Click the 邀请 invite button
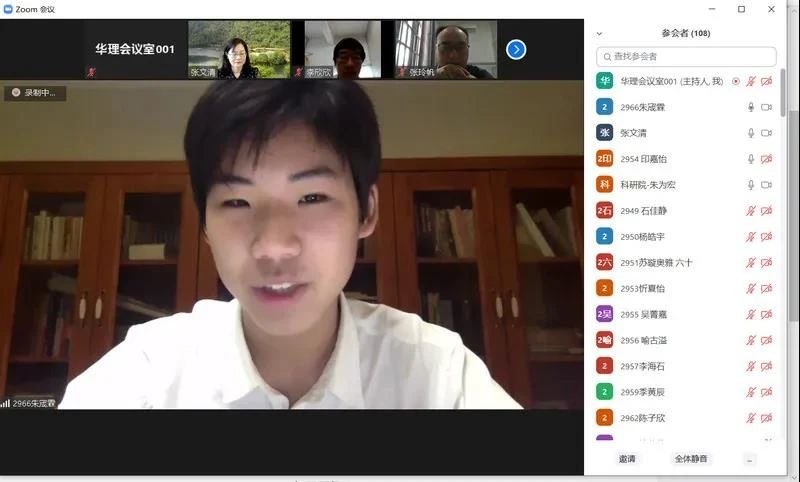 (x=627, y=459)
